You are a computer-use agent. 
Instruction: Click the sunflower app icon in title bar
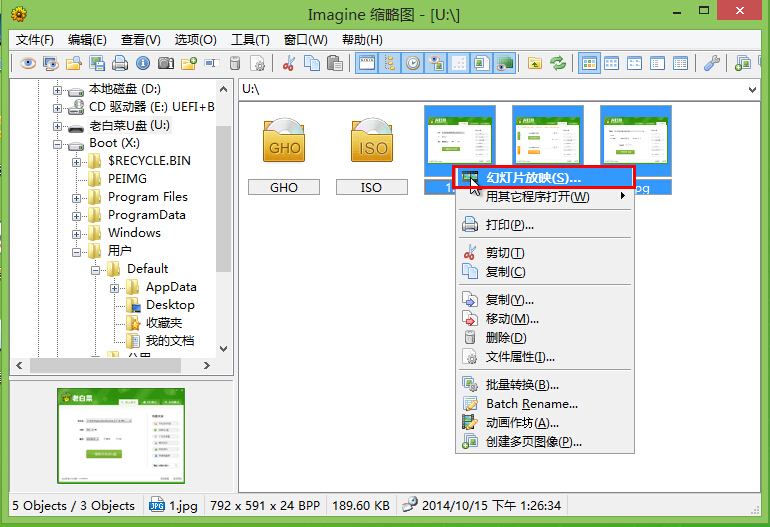coord(19,14)
